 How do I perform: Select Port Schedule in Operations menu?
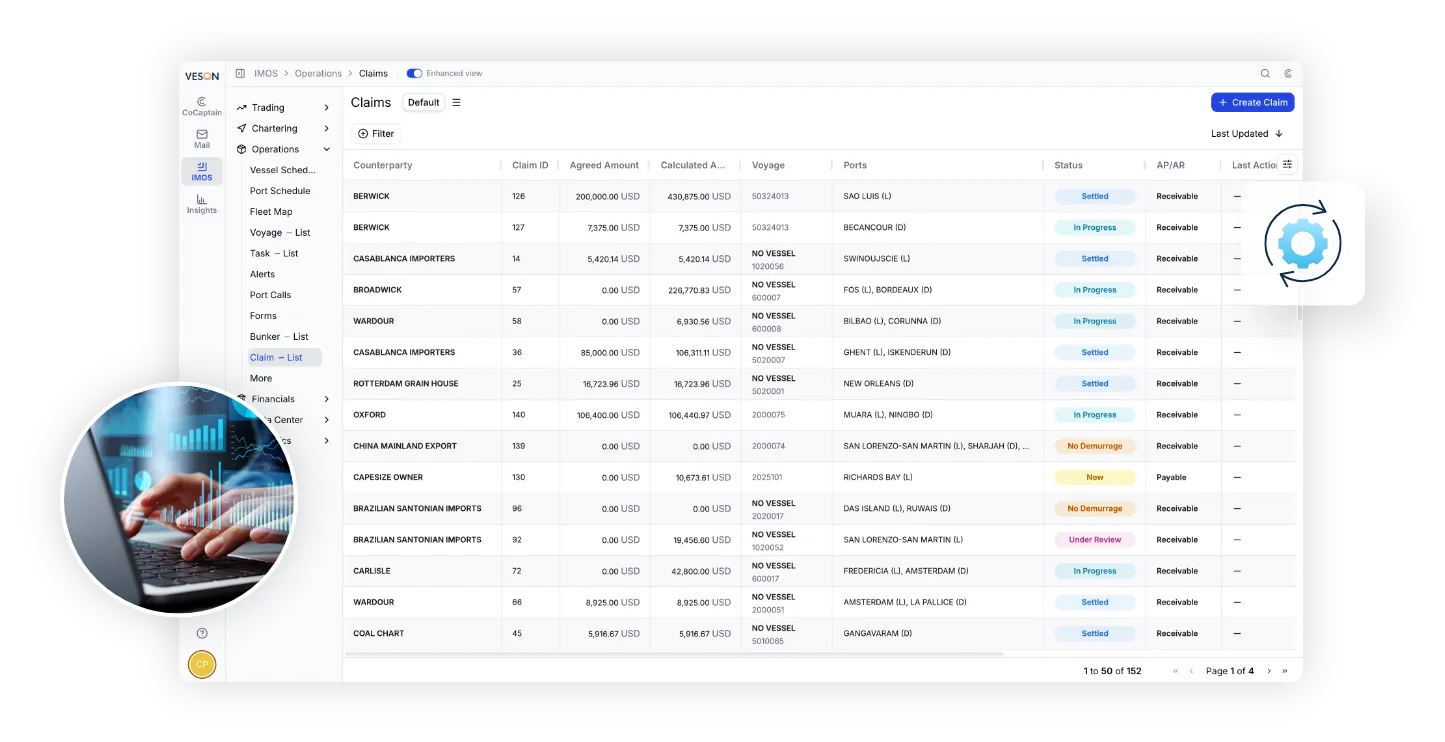pos(280,191)
